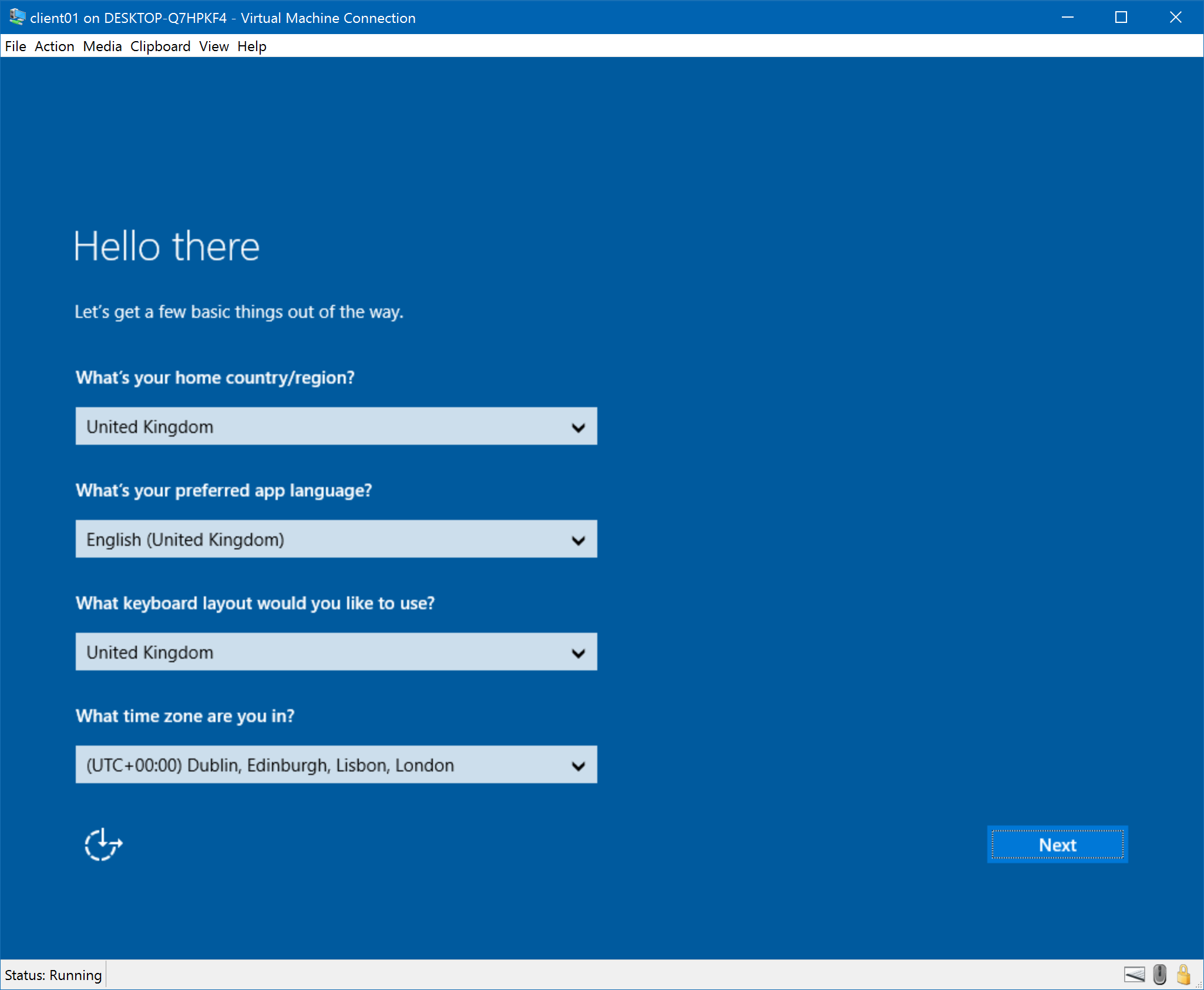Expand the time zone dropdown
1204x990 pixels.
coord(580,766)
